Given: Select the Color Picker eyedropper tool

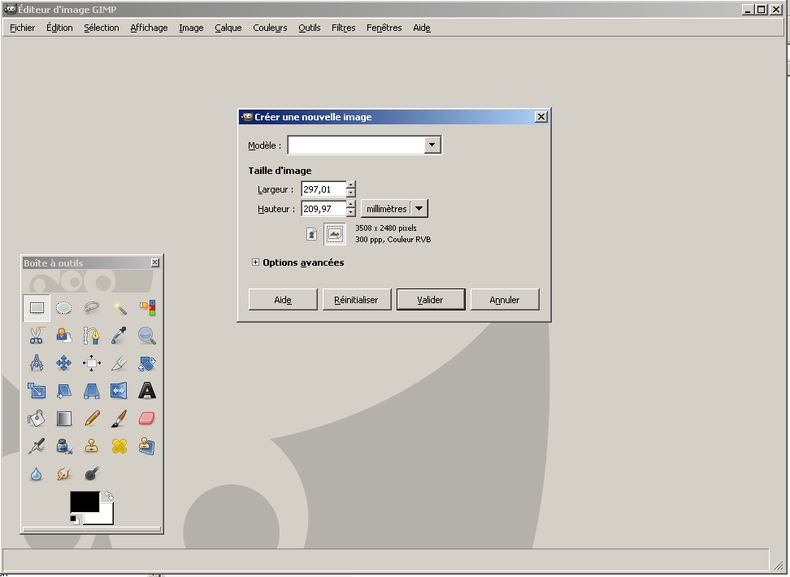Looking at the screenshot, I should click(119, 336).
